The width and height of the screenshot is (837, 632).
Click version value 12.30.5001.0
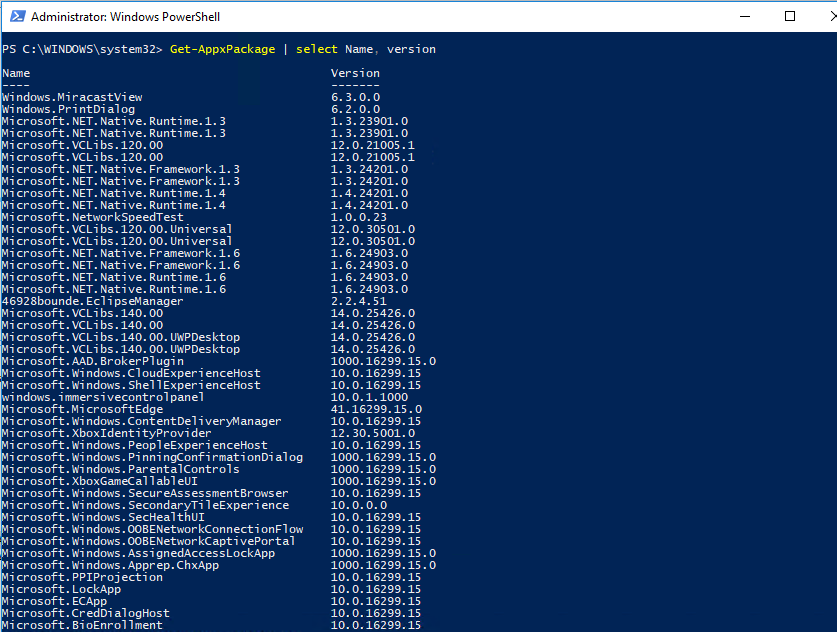(373, 433)
